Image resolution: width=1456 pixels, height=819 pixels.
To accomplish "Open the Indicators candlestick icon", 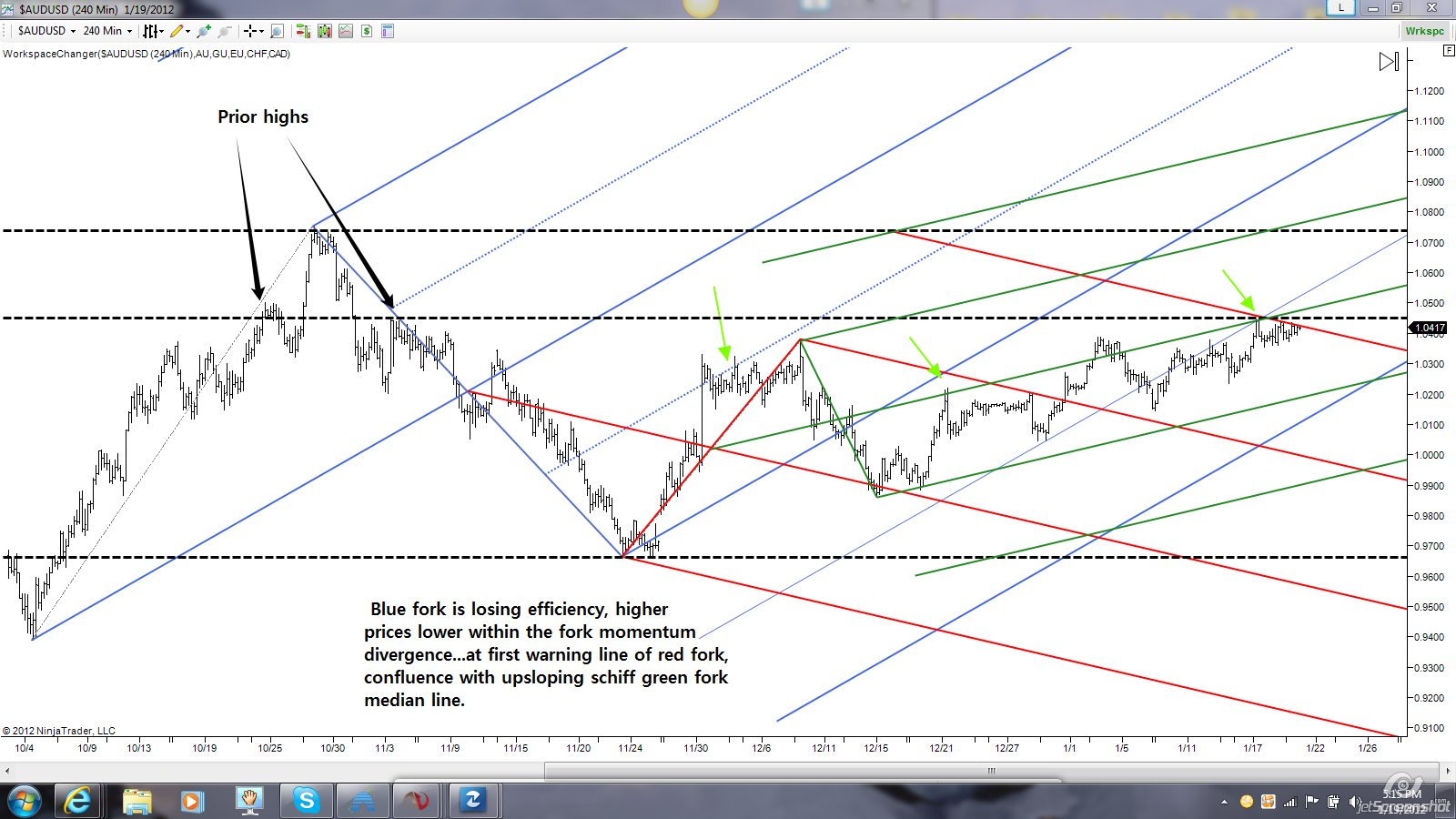I will (325, 31).
